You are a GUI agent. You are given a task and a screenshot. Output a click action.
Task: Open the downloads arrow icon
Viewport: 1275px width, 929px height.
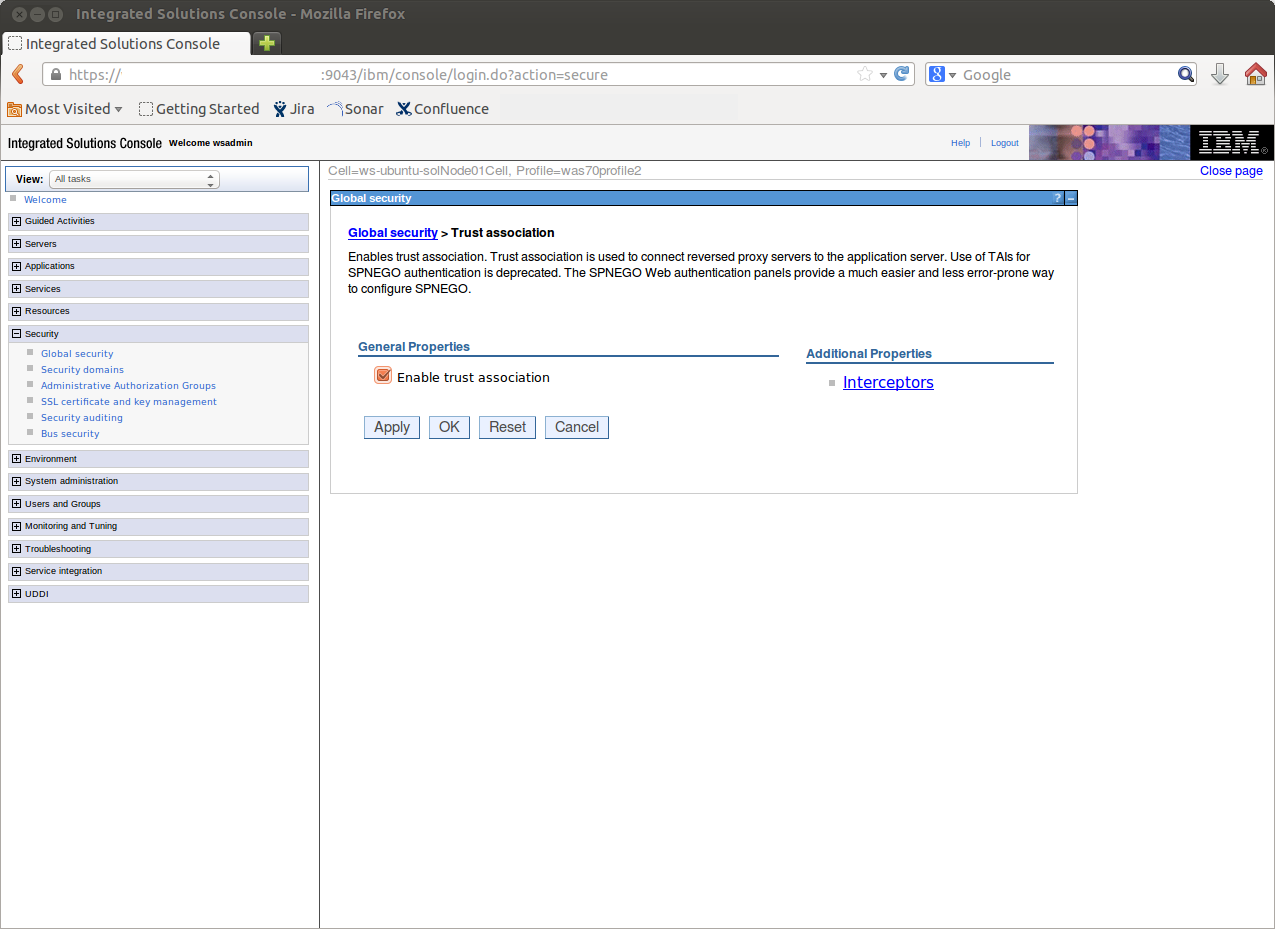click(x=1220, y=74)
